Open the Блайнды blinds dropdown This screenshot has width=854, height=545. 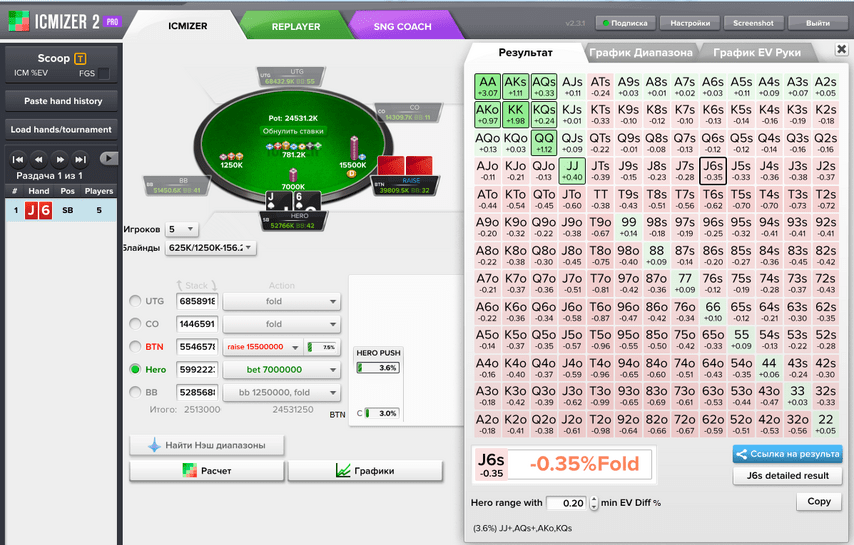[210, 248]
